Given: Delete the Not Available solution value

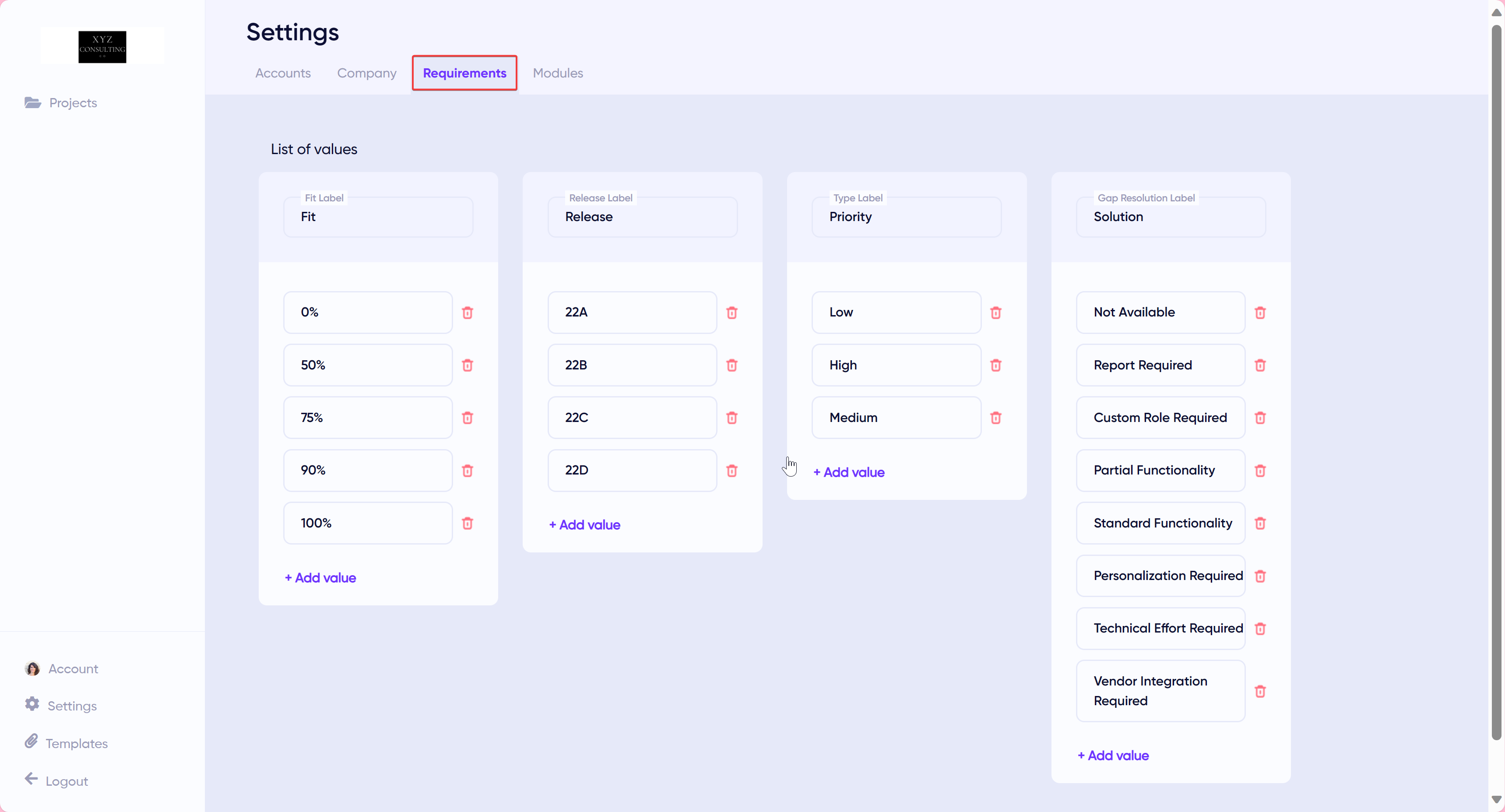Looking at the screenshot, I should click(x=1260, y=313).
